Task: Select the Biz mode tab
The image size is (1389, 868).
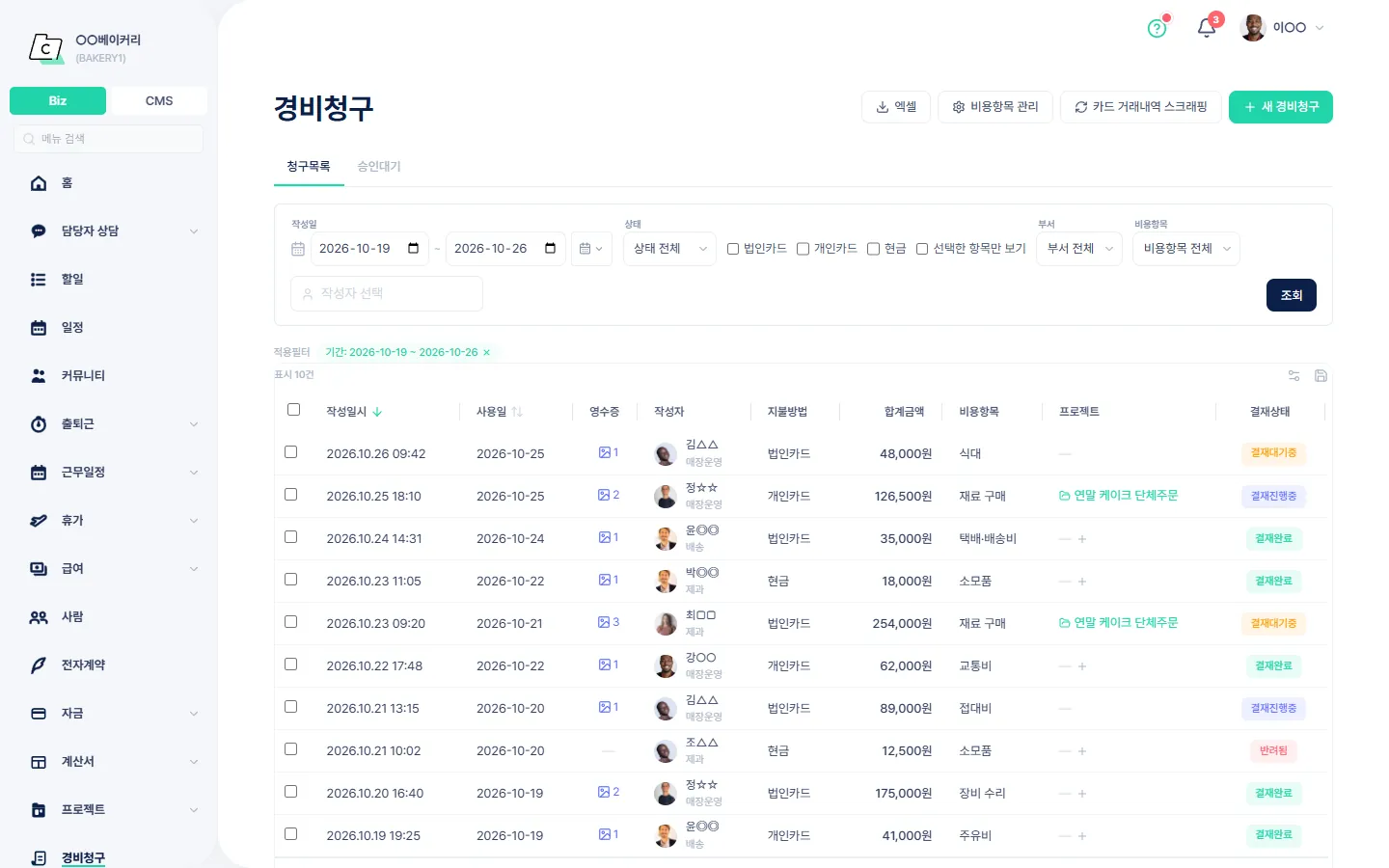Action: click(58, 101)
